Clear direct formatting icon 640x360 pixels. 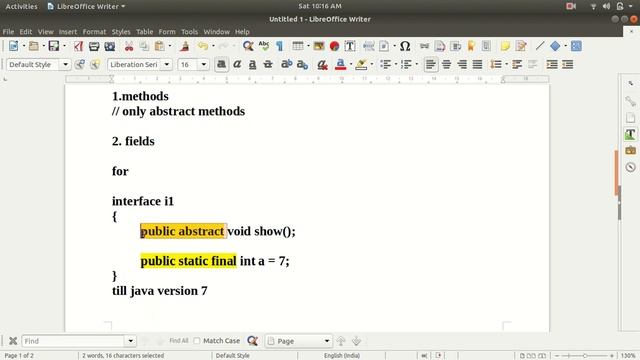(322, 64)
